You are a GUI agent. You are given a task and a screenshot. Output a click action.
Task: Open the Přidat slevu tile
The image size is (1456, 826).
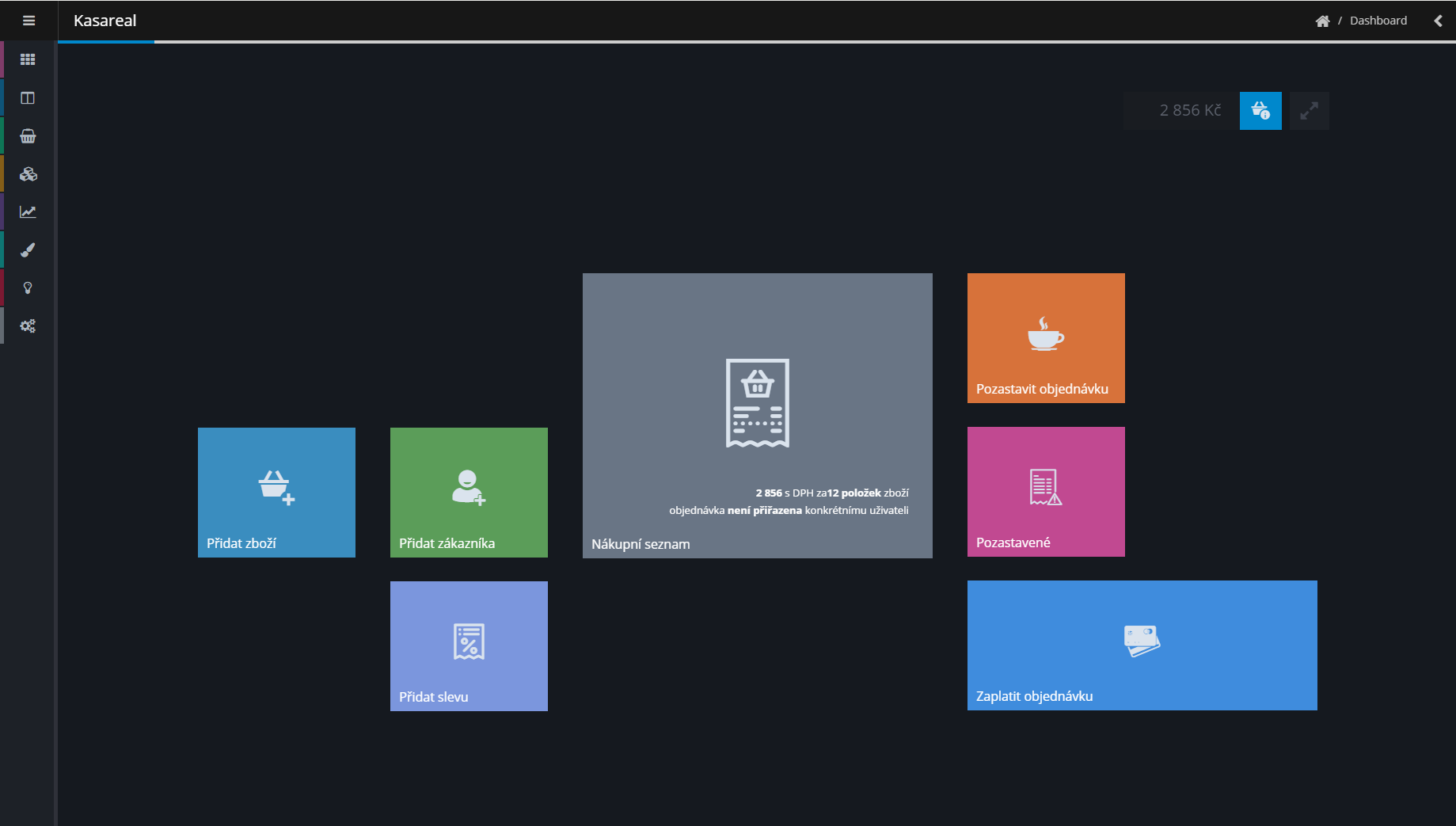[469, 645]
